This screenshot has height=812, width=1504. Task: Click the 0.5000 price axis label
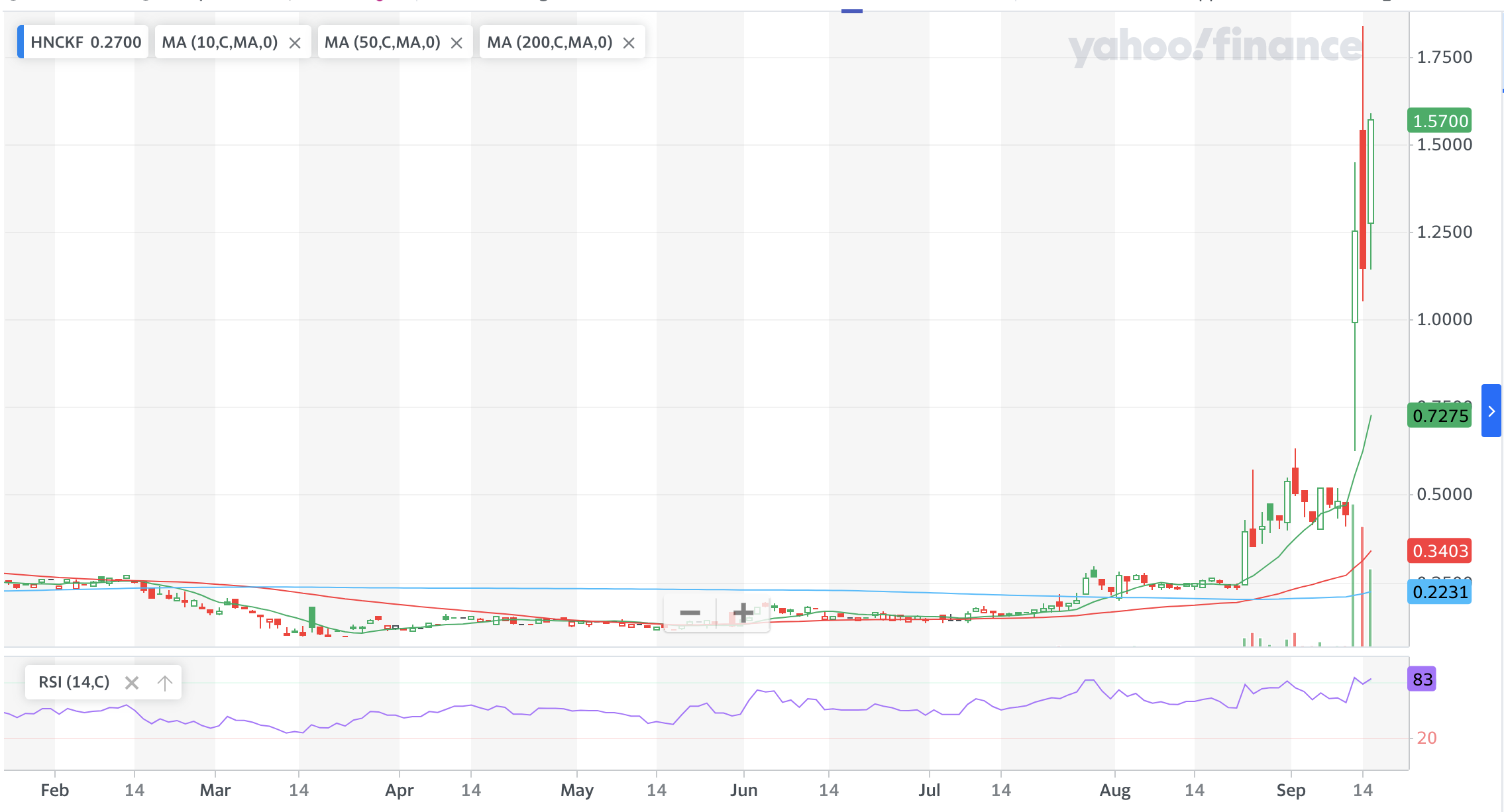point(1444,494)
